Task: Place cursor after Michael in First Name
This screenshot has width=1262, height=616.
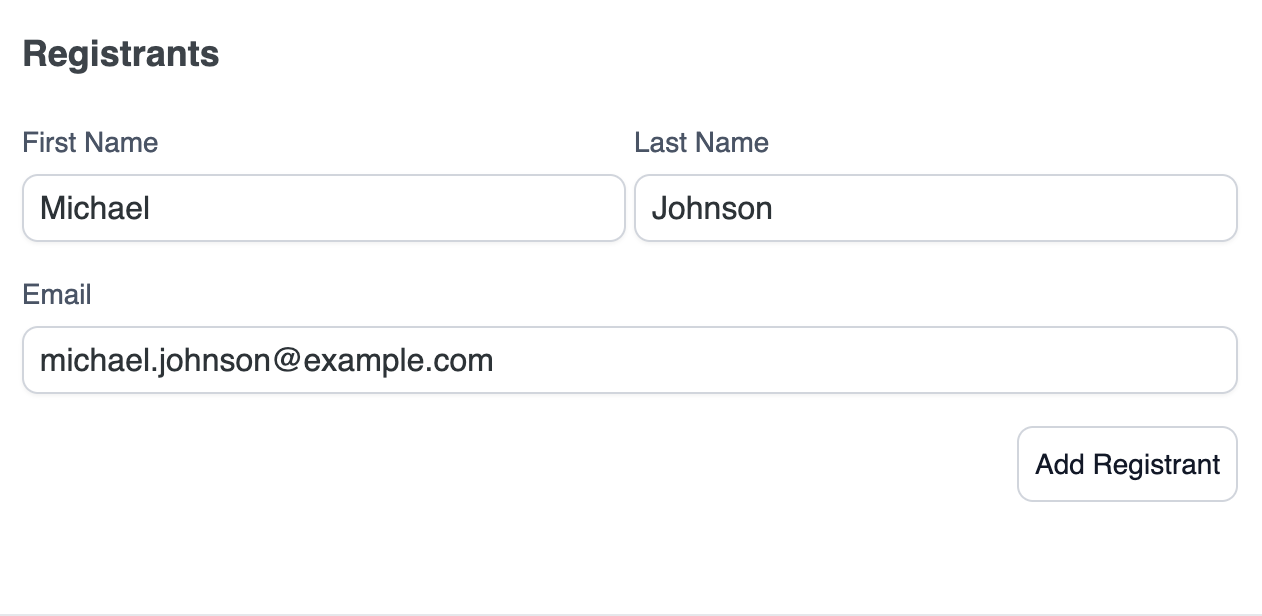Action: click(x=152, y=208)
